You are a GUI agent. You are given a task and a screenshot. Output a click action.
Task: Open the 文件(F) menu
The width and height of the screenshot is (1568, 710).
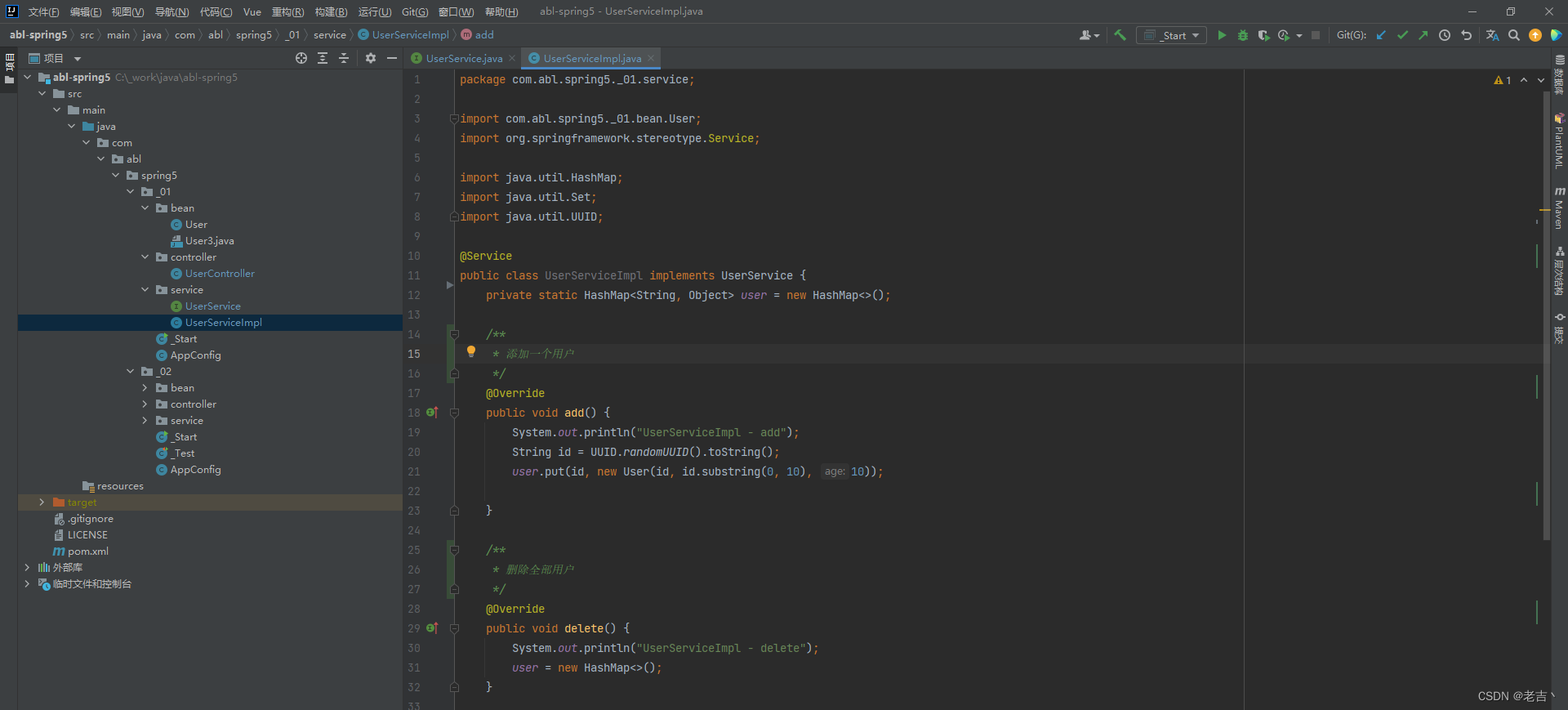pos(43,11)
